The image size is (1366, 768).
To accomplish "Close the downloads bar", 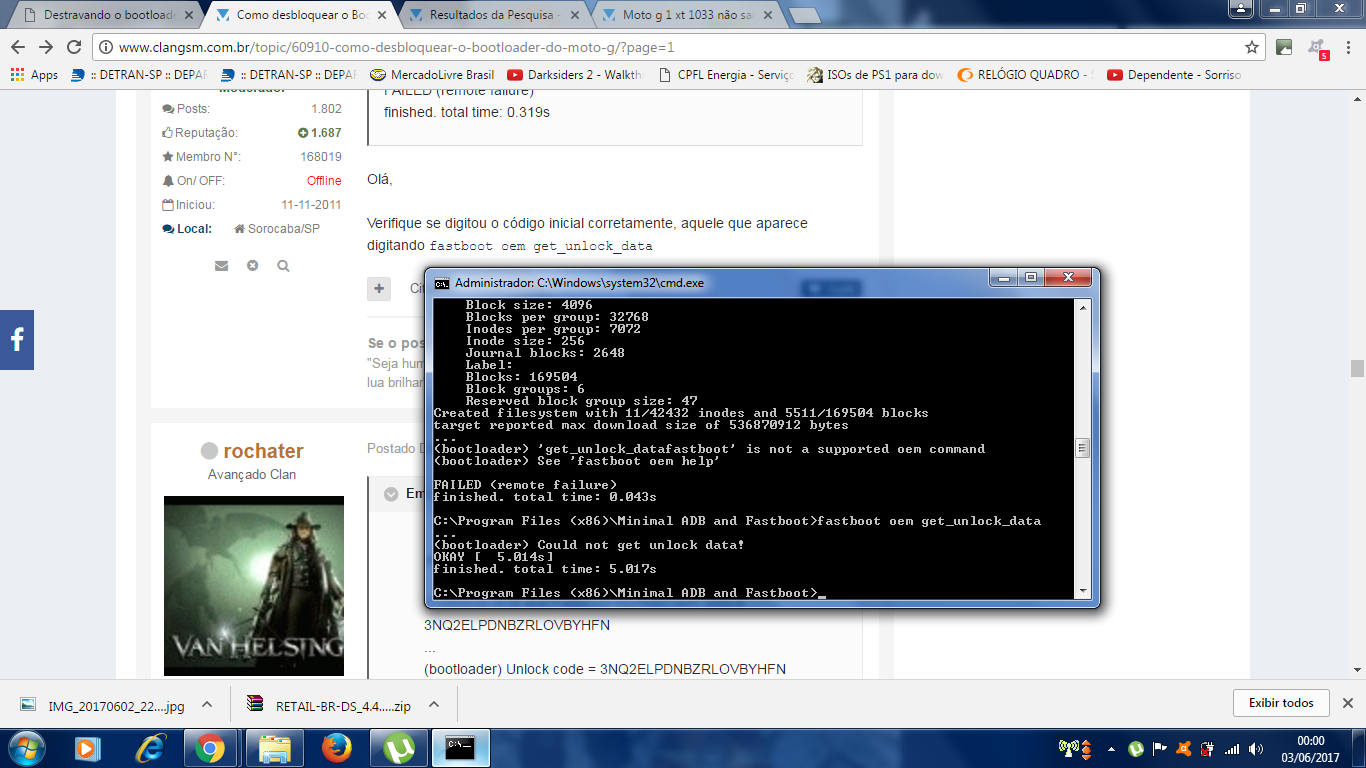I will click(x=1347, y=703).
